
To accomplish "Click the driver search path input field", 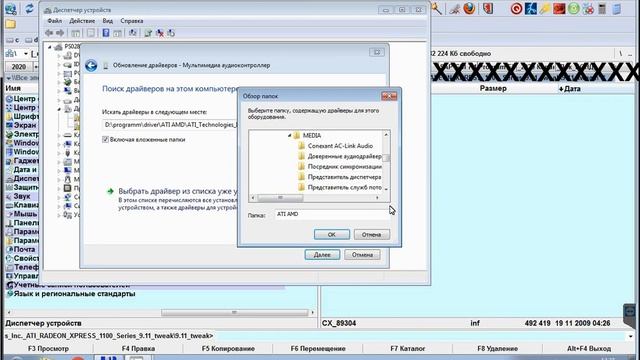I will pos(170,125).
